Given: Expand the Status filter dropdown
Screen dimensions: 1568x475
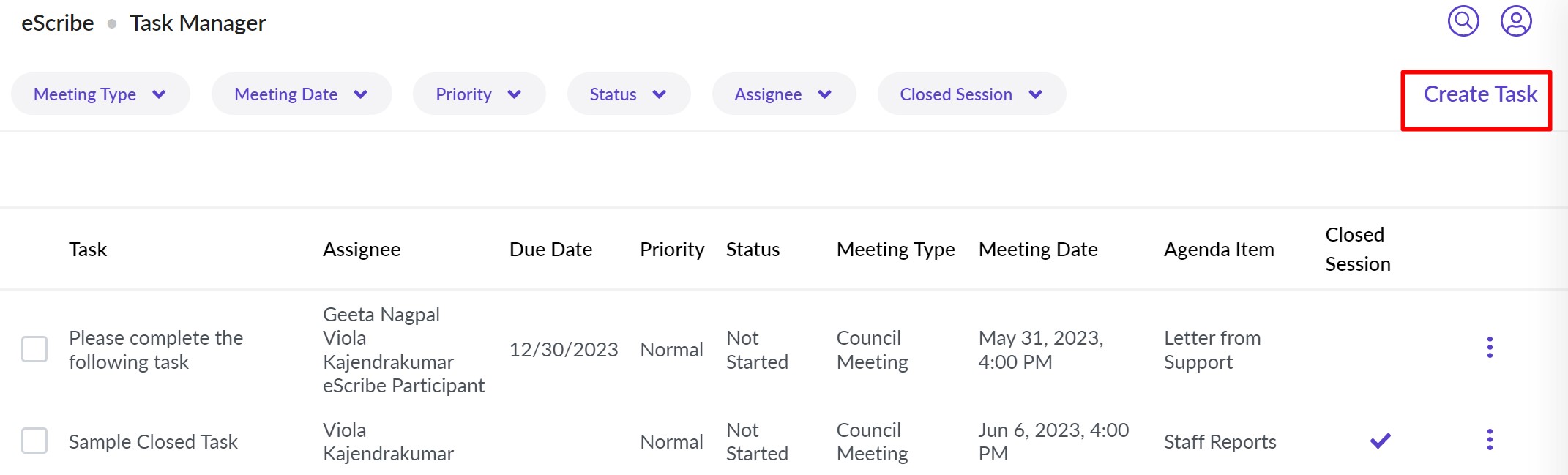Looking at the screenshot, I should click(x=628, y=94).
